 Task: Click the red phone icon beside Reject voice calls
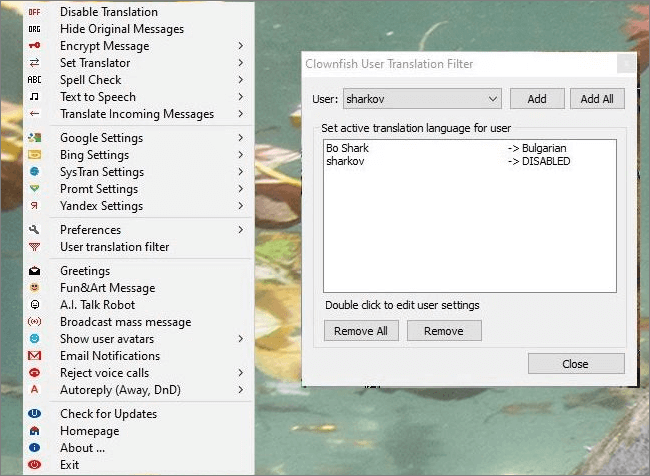(34, 373)
